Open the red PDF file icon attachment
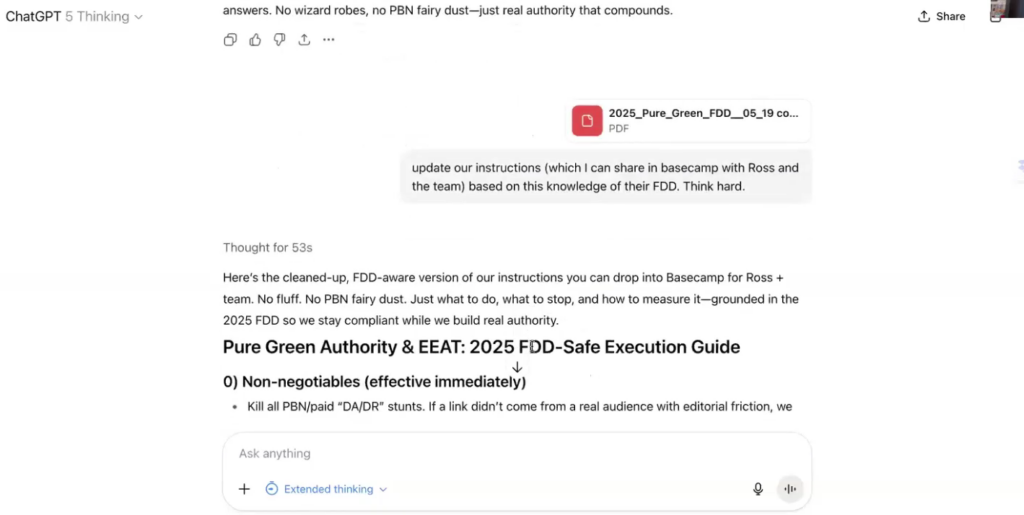Viewport: 1024px width, 515px height. (x=587, y=121)
